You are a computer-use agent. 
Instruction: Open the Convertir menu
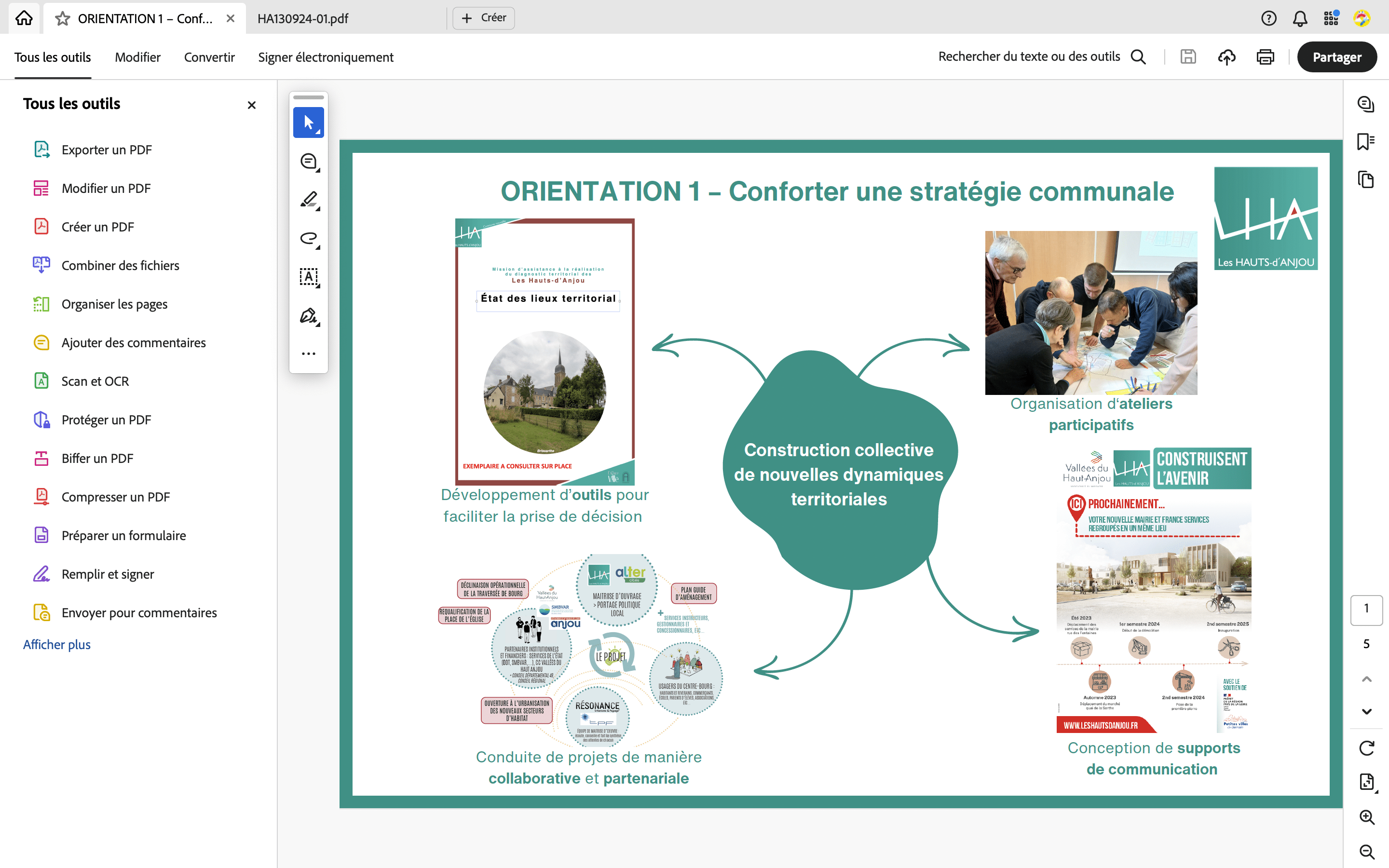(209, 57)
